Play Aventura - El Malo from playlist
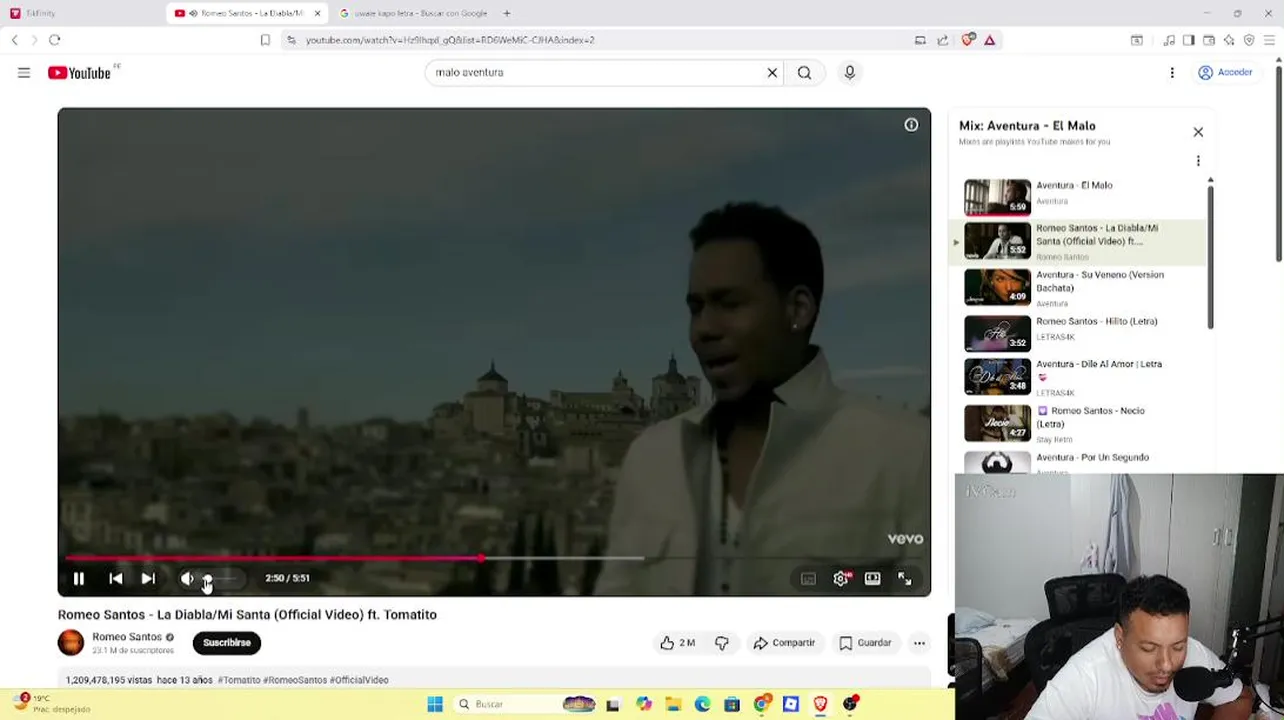1284x720 pixels. tap(1078, 197)
